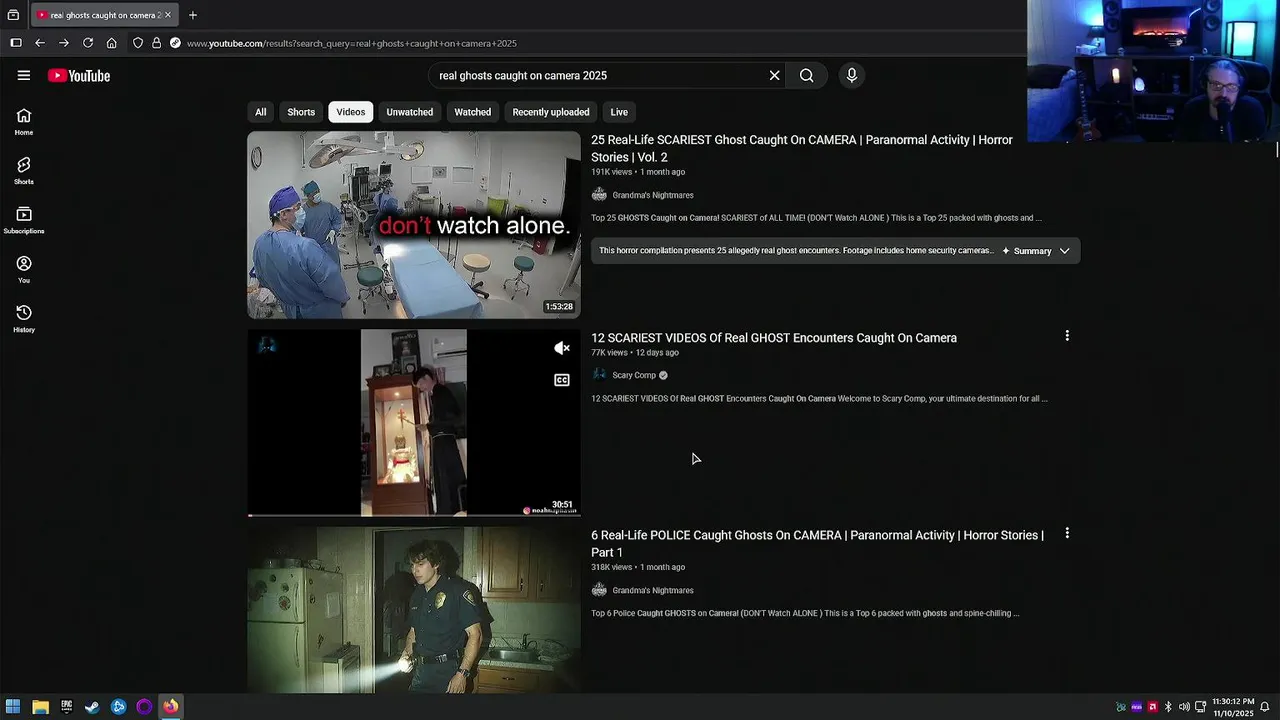Visit Grandma's Nightmares channel on third result
Screen dimensions: 1280x720
tap(653, 590)
